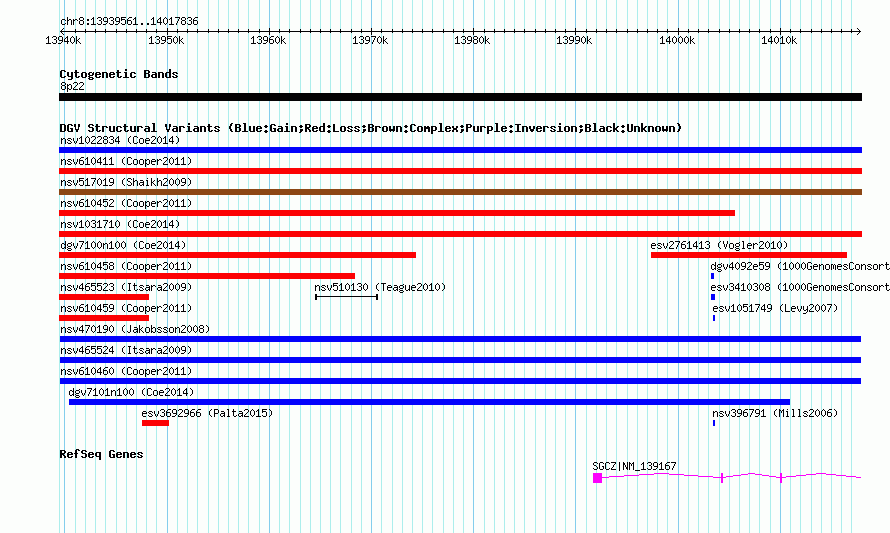This screenshot has width=890, height=533.
Task: Click esv2761413 (Vogler2010) label
Action: [x=719, y=245]
